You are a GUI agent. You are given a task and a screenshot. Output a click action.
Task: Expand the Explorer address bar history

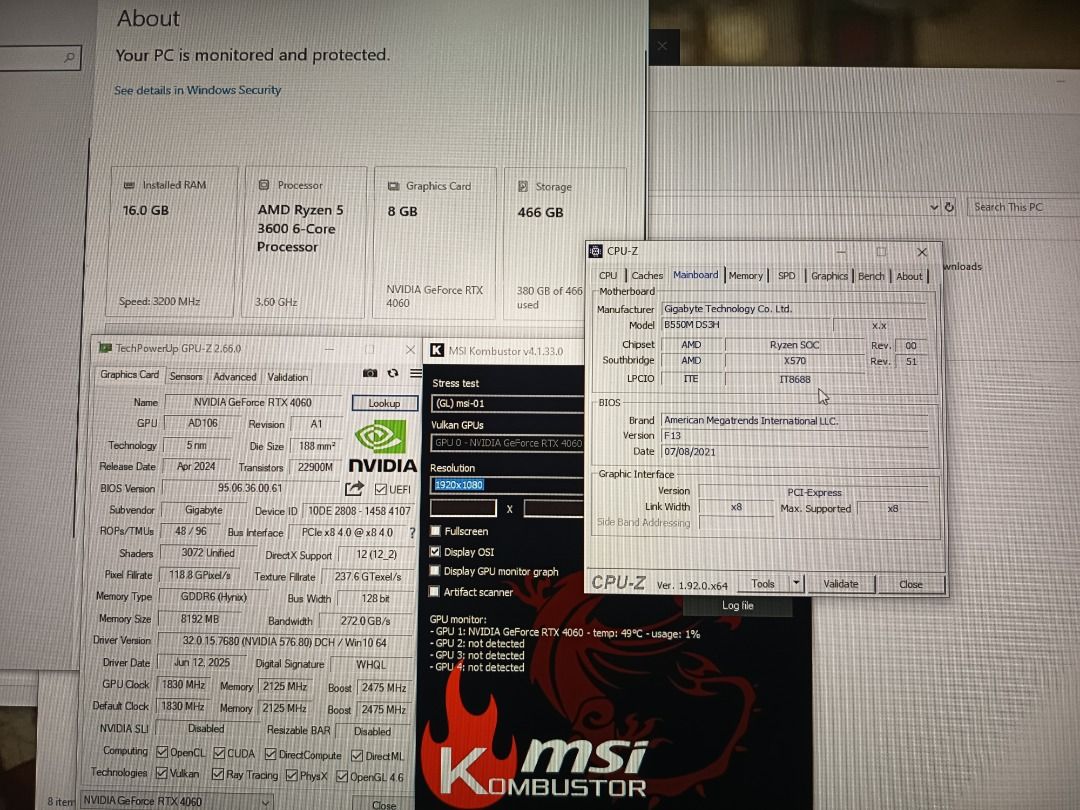pos(934,207)
